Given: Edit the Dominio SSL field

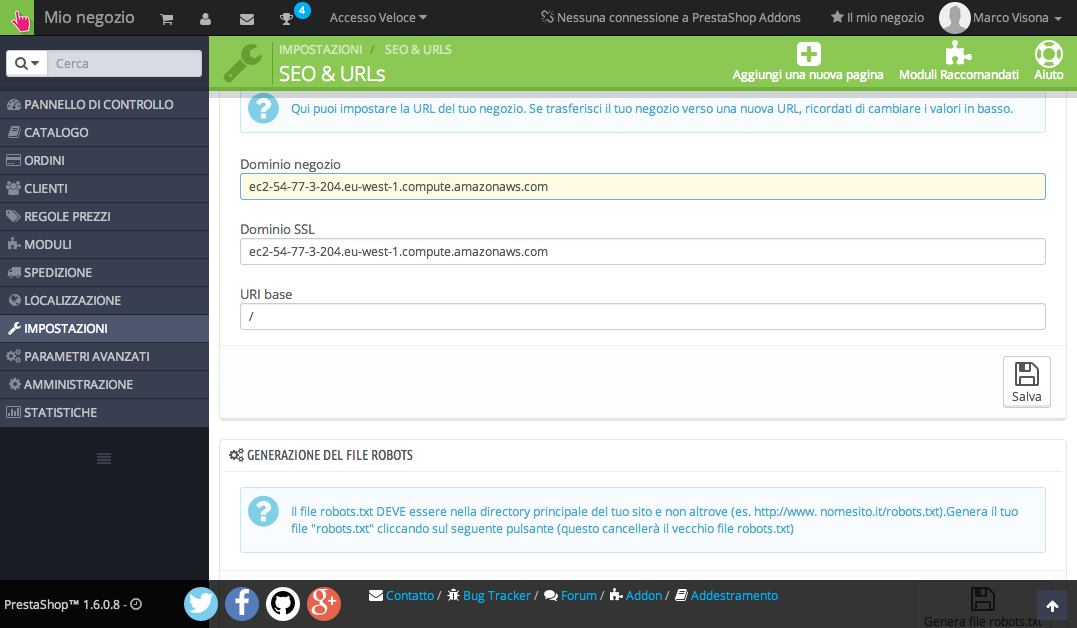Looking at the screenshot, I should pos(642,251).
